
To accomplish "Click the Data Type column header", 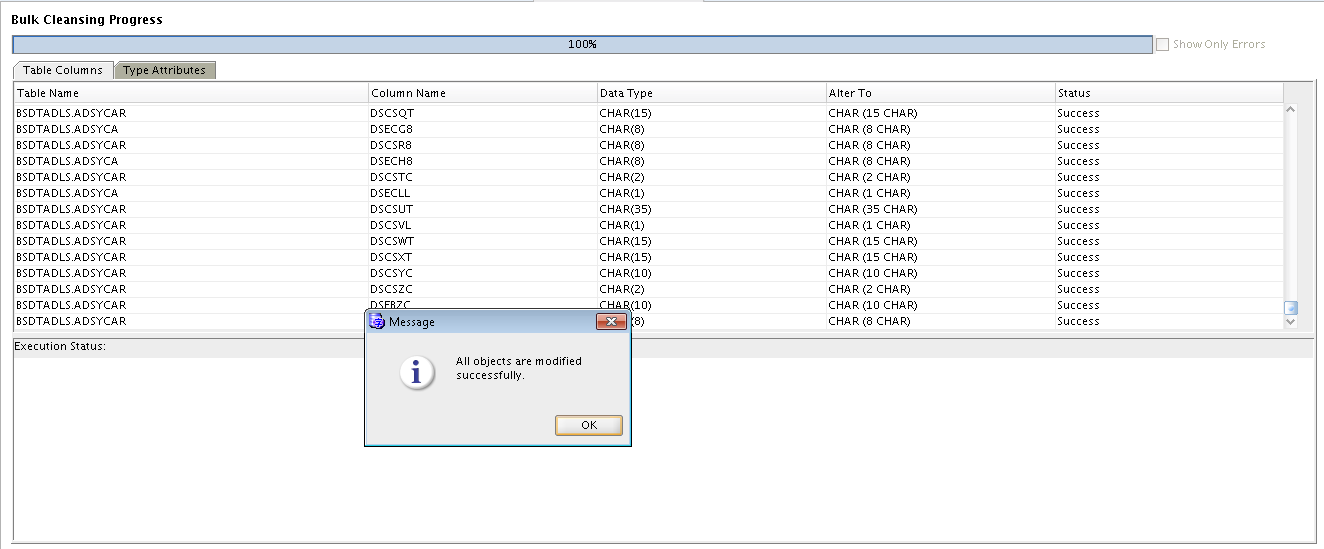I will point(710,93).
